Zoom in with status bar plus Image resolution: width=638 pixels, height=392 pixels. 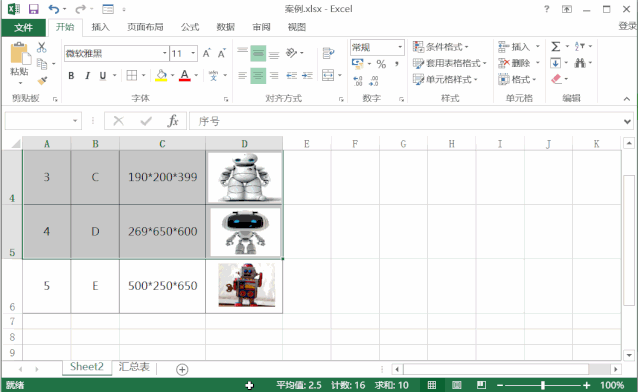pyautogui.click(x=586, y=385)
